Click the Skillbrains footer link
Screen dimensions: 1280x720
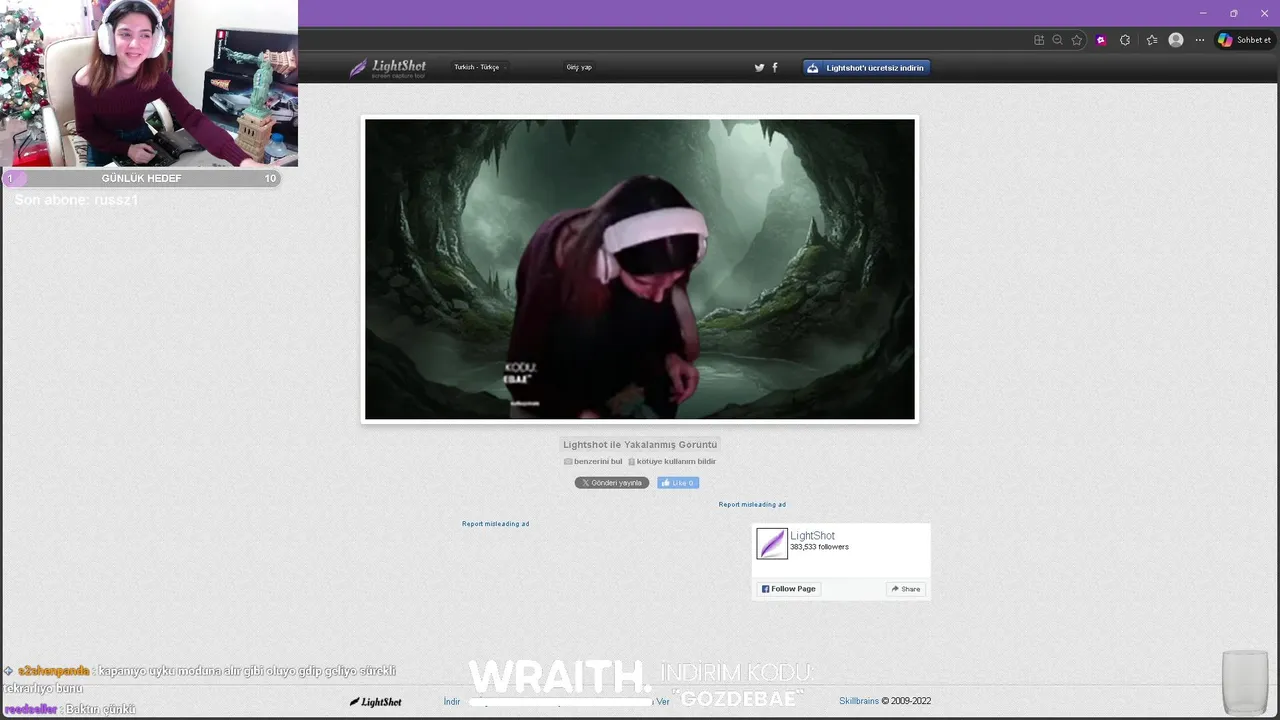(859, 701)
